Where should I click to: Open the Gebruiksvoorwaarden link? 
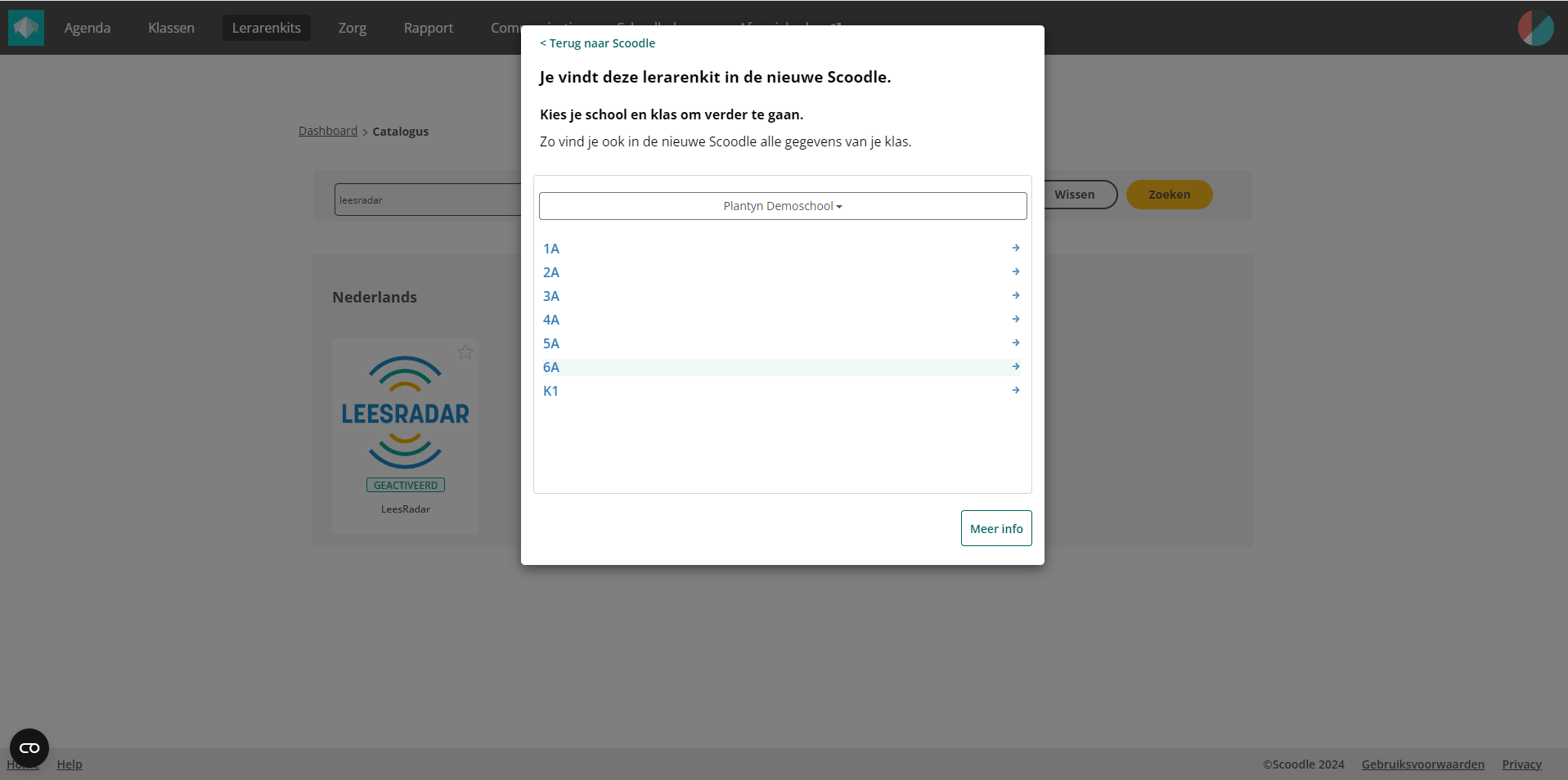[1423, 764]
